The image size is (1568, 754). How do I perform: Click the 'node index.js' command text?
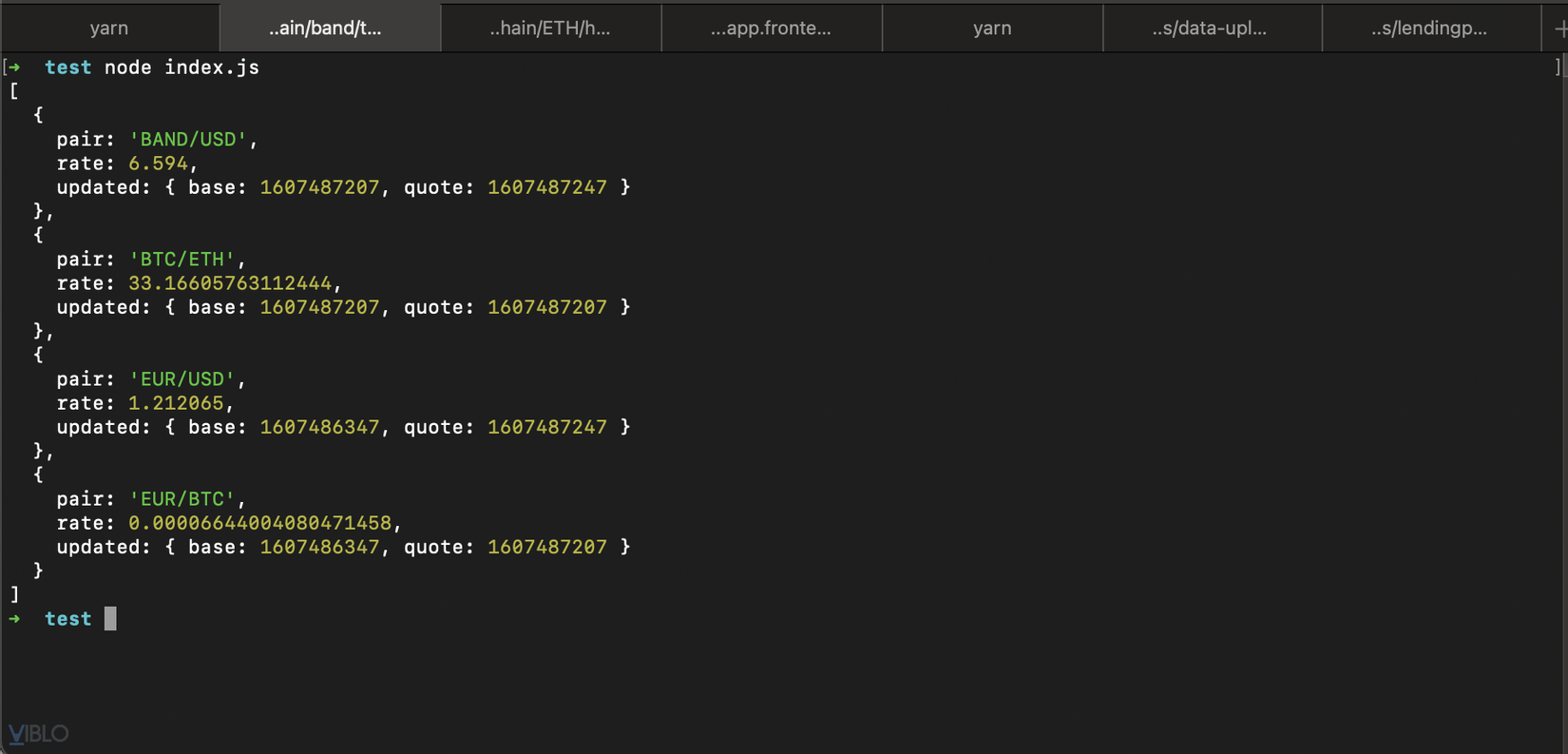click(182, 68)
